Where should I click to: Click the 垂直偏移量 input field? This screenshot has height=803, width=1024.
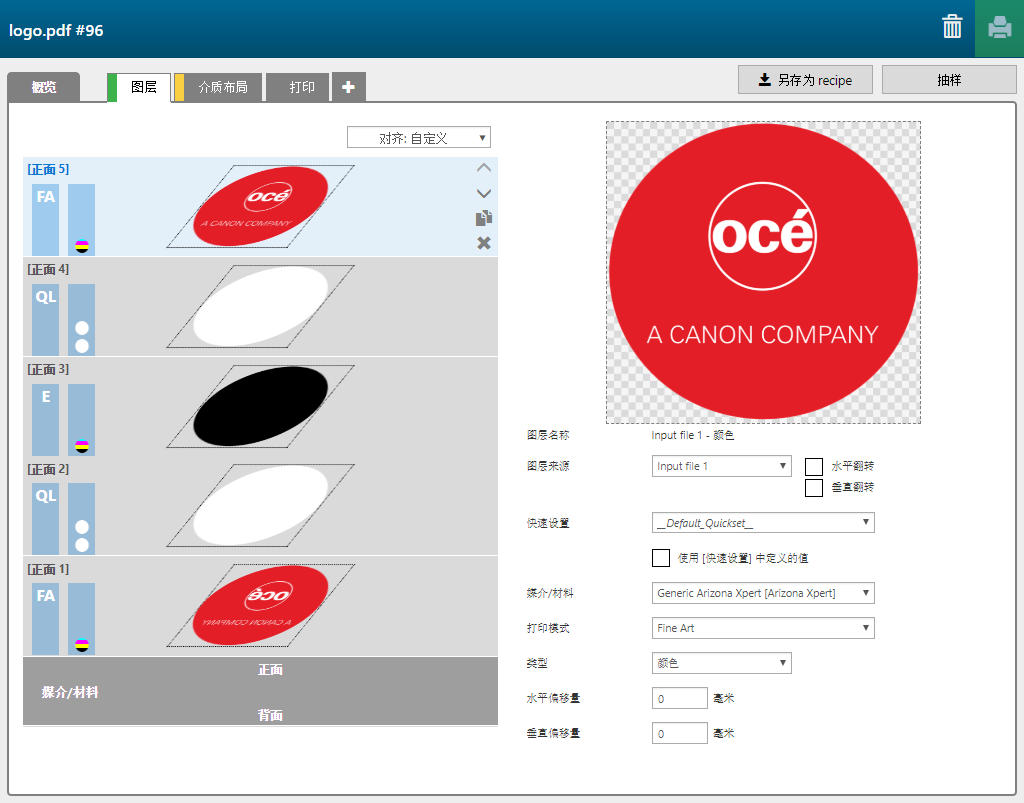(x=679, y=732)
